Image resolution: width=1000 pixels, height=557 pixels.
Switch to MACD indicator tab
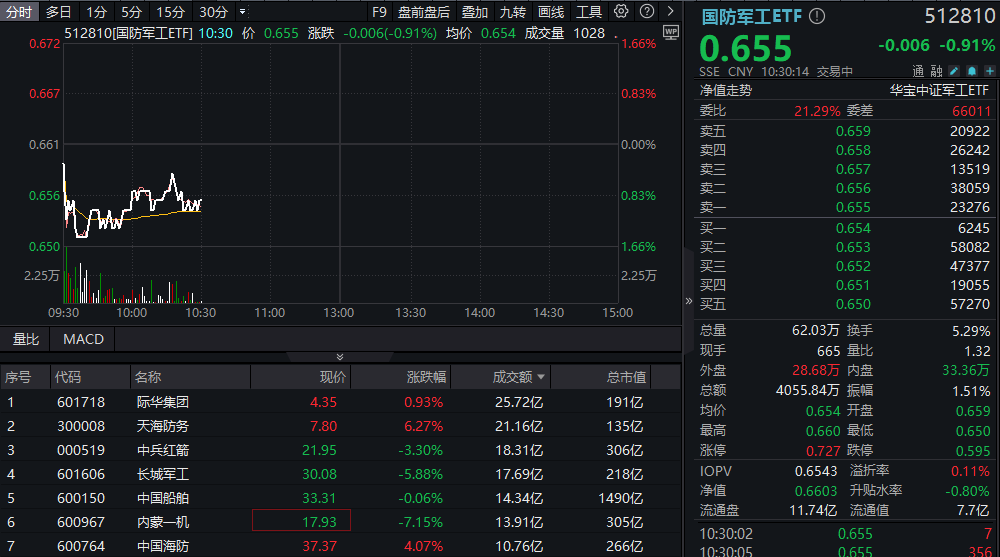84,339
